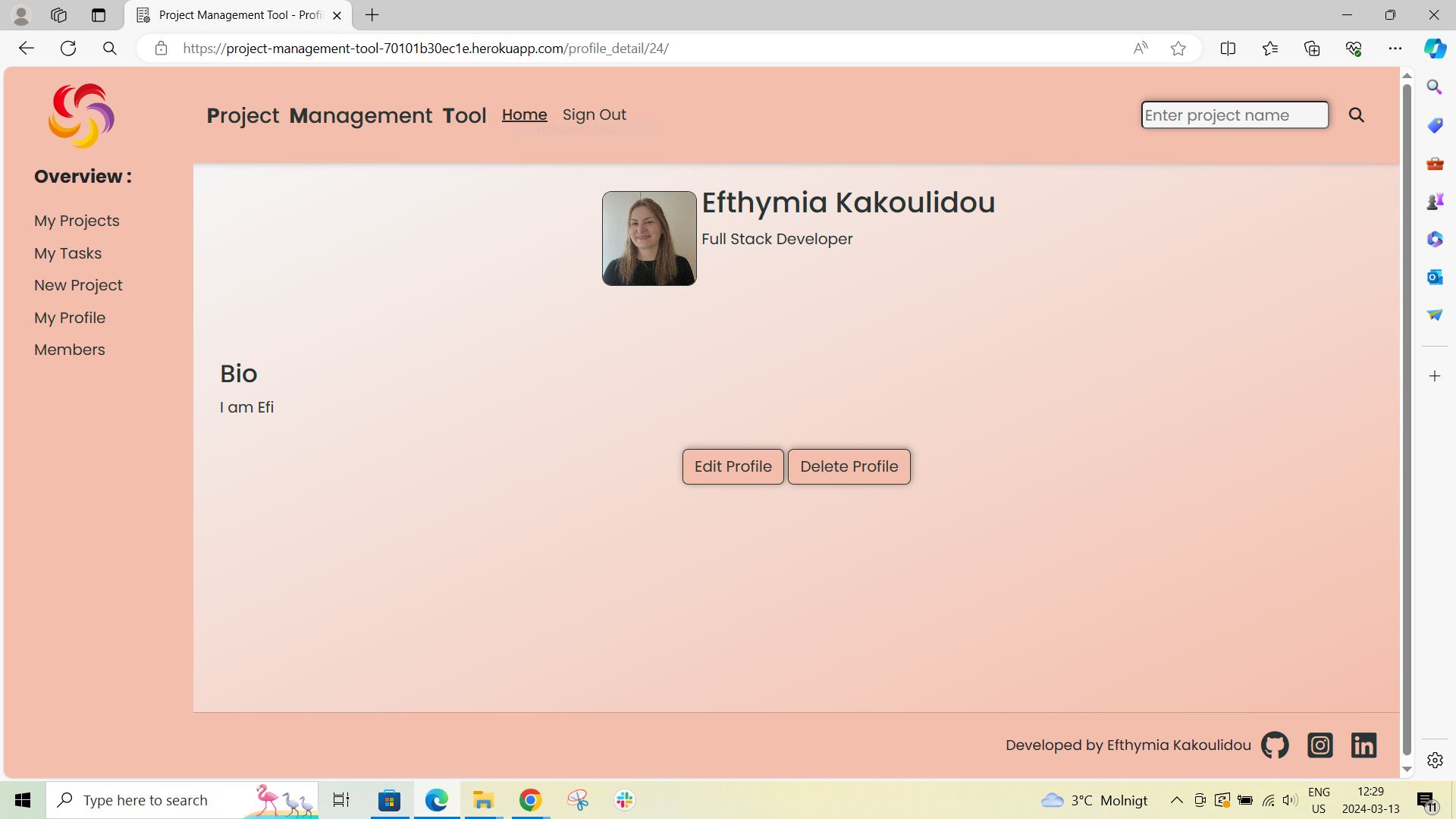
Task: Open My Projects in the sidebar
Action: coord(77,221)
